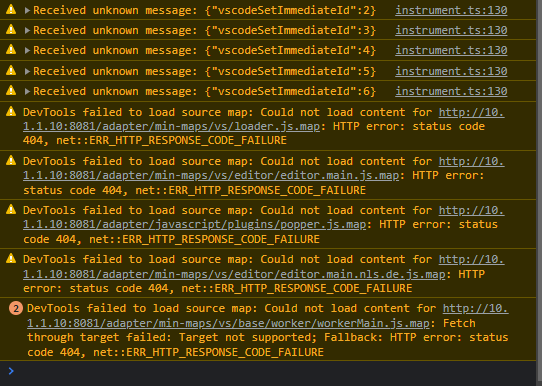Expand the vscodeSetImmediateId 6 message
This screenshot has width=542, height=386.
pyautogui.click(x=27, y=91)
